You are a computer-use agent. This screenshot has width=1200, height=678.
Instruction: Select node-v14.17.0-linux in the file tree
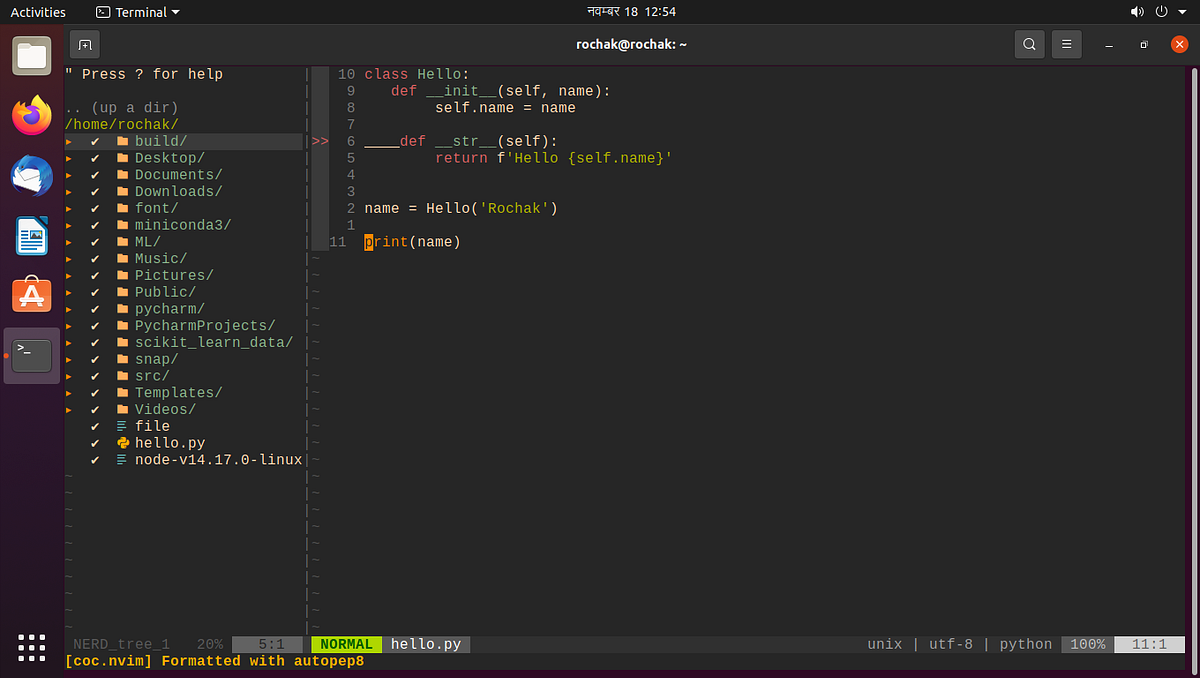[218, 459]
